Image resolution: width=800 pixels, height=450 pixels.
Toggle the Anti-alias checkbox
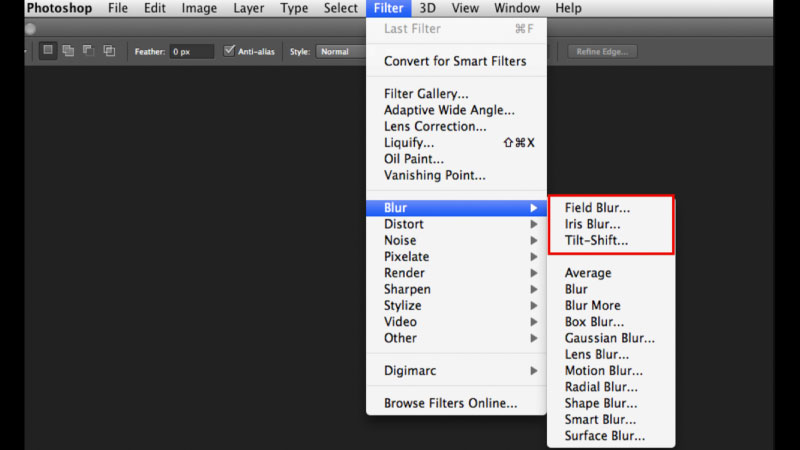pyautogui.click(x=229, y=51)
